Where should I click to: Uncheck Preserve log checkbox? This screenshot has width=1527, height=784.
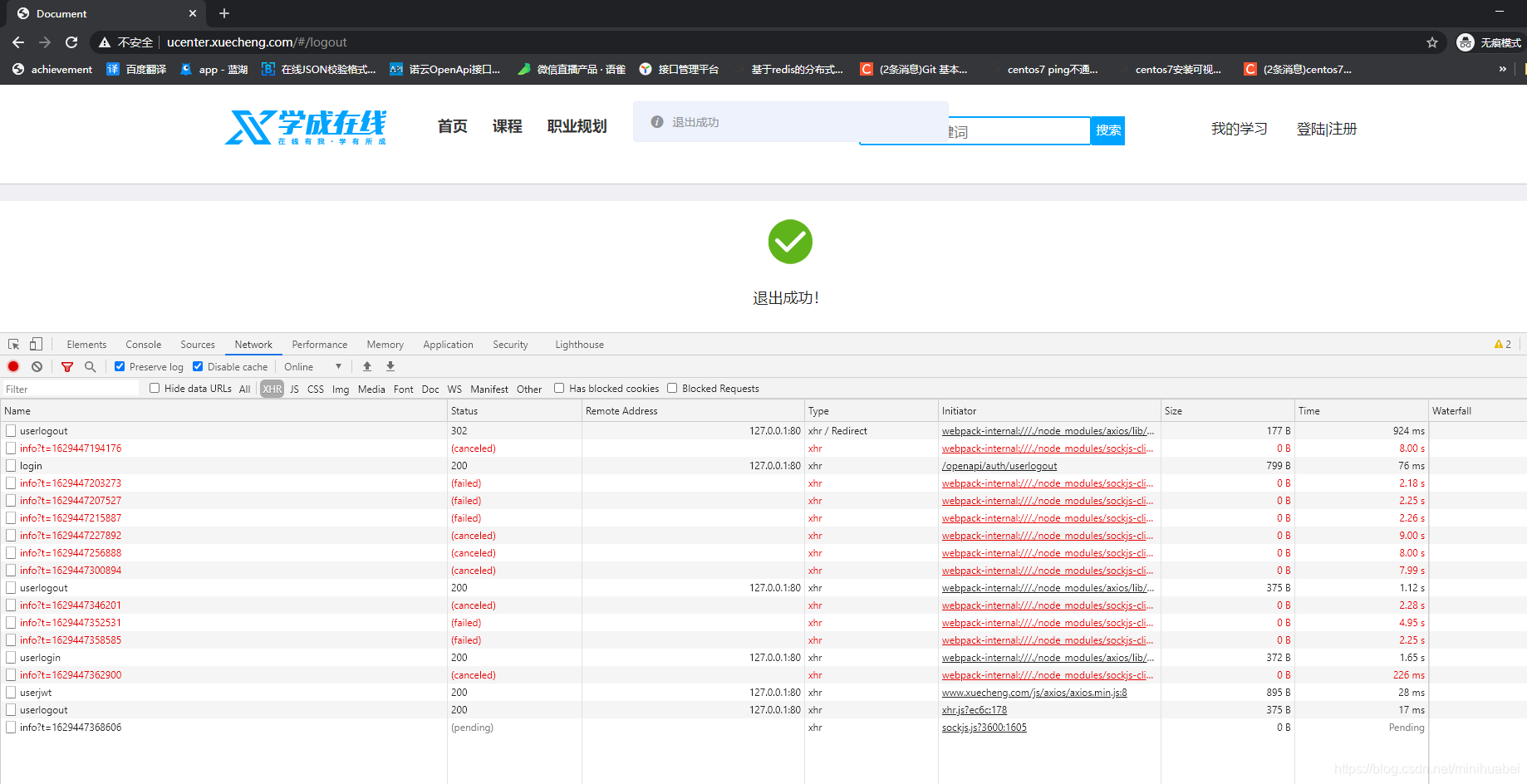pos(120,366)
